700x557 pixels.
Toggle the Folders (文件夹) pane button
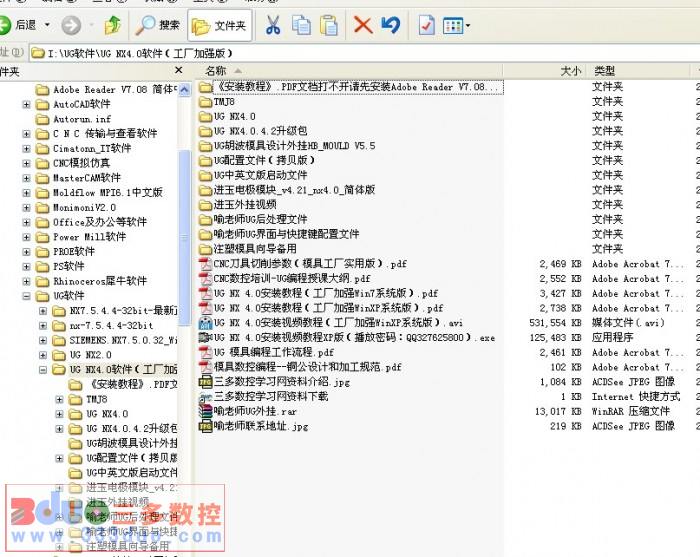220,26
